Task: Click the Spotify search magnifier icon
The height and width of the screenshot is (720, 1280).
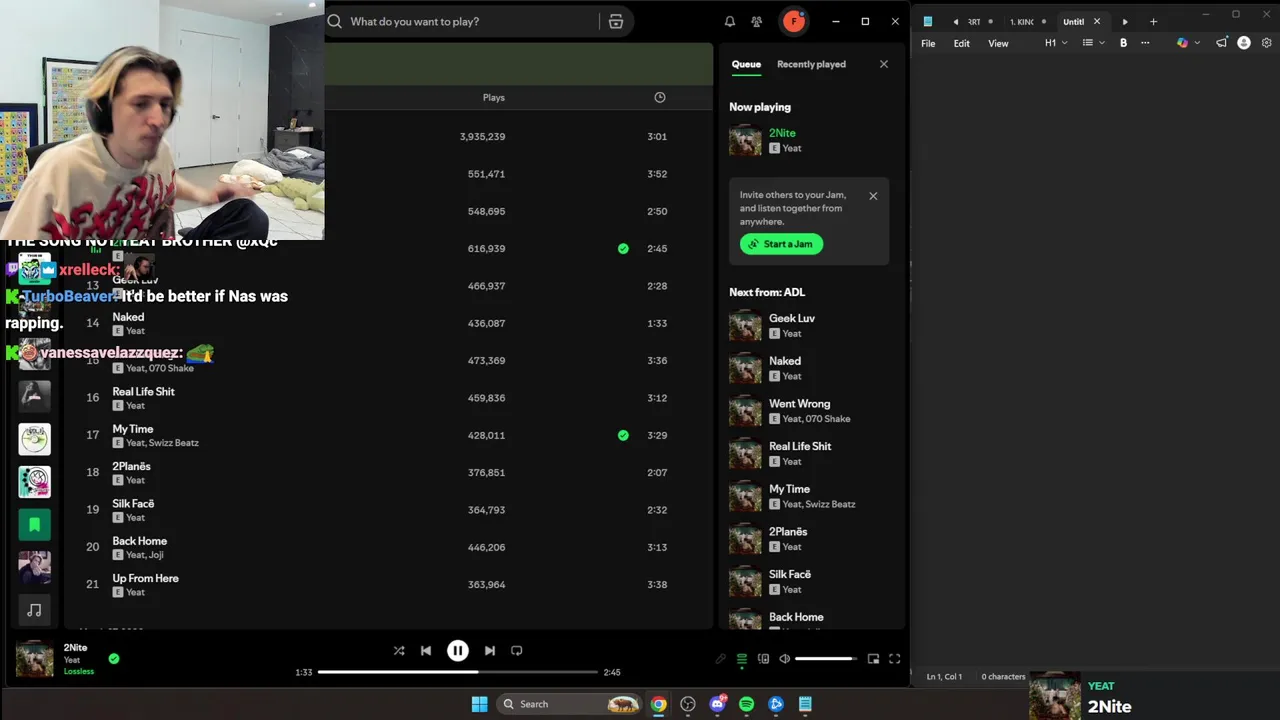Action: (x=335, y=21)
